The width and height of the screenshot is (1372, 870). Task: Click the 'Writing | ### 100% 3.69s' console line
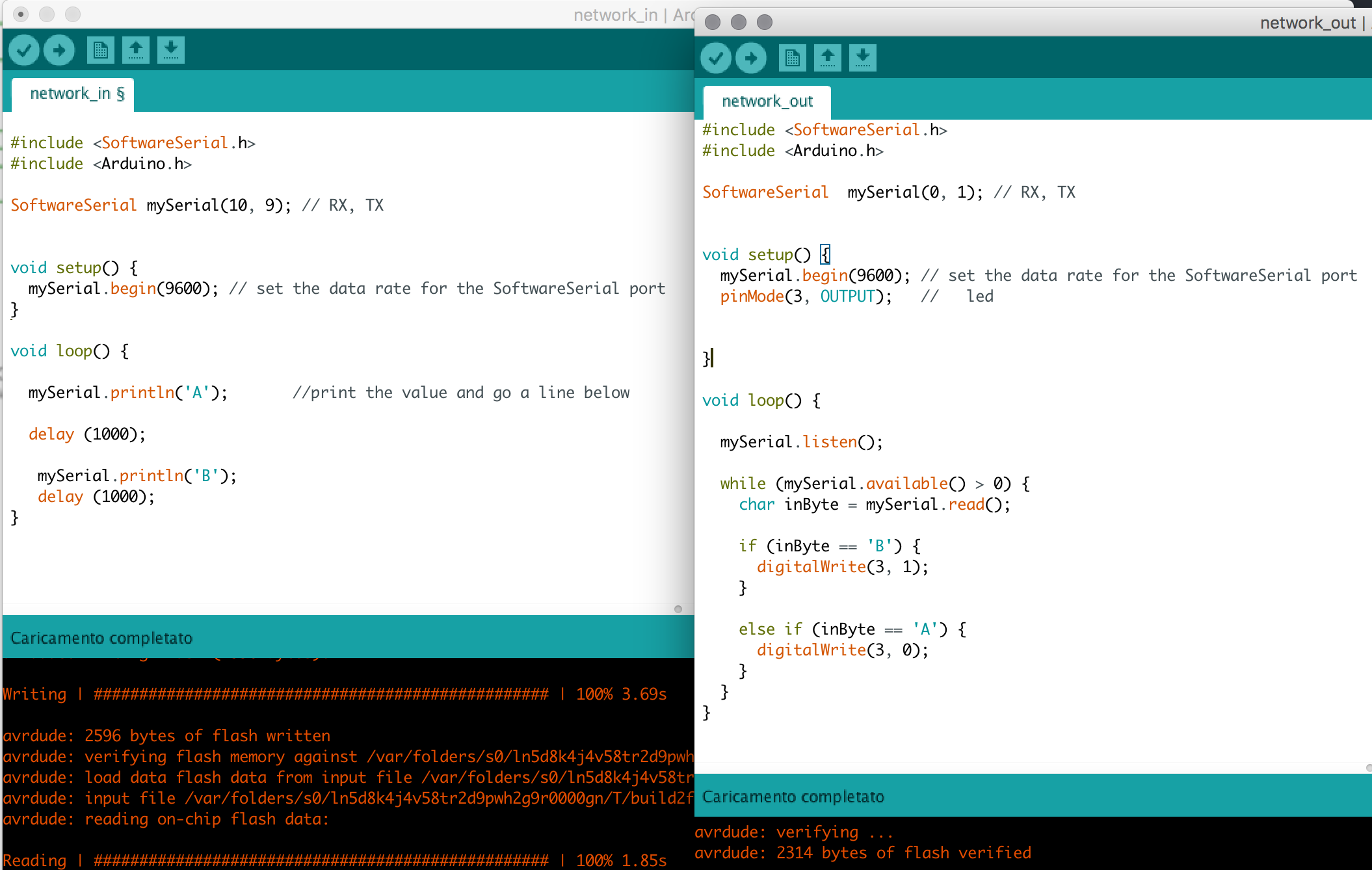(335, 694)
